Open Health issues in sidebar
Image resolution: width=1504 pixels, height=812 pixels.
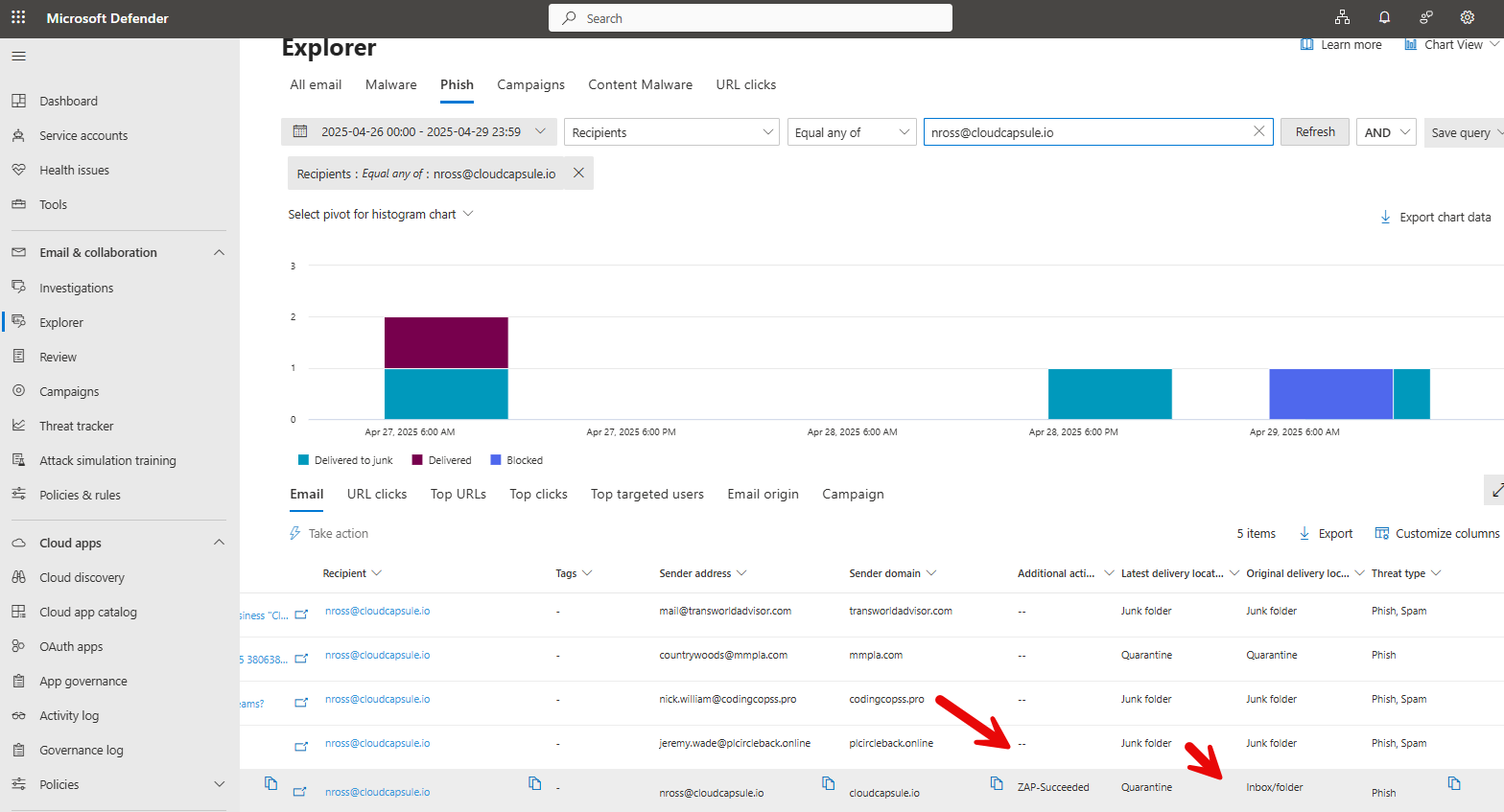pyautogui.click(x=74, y=170)
